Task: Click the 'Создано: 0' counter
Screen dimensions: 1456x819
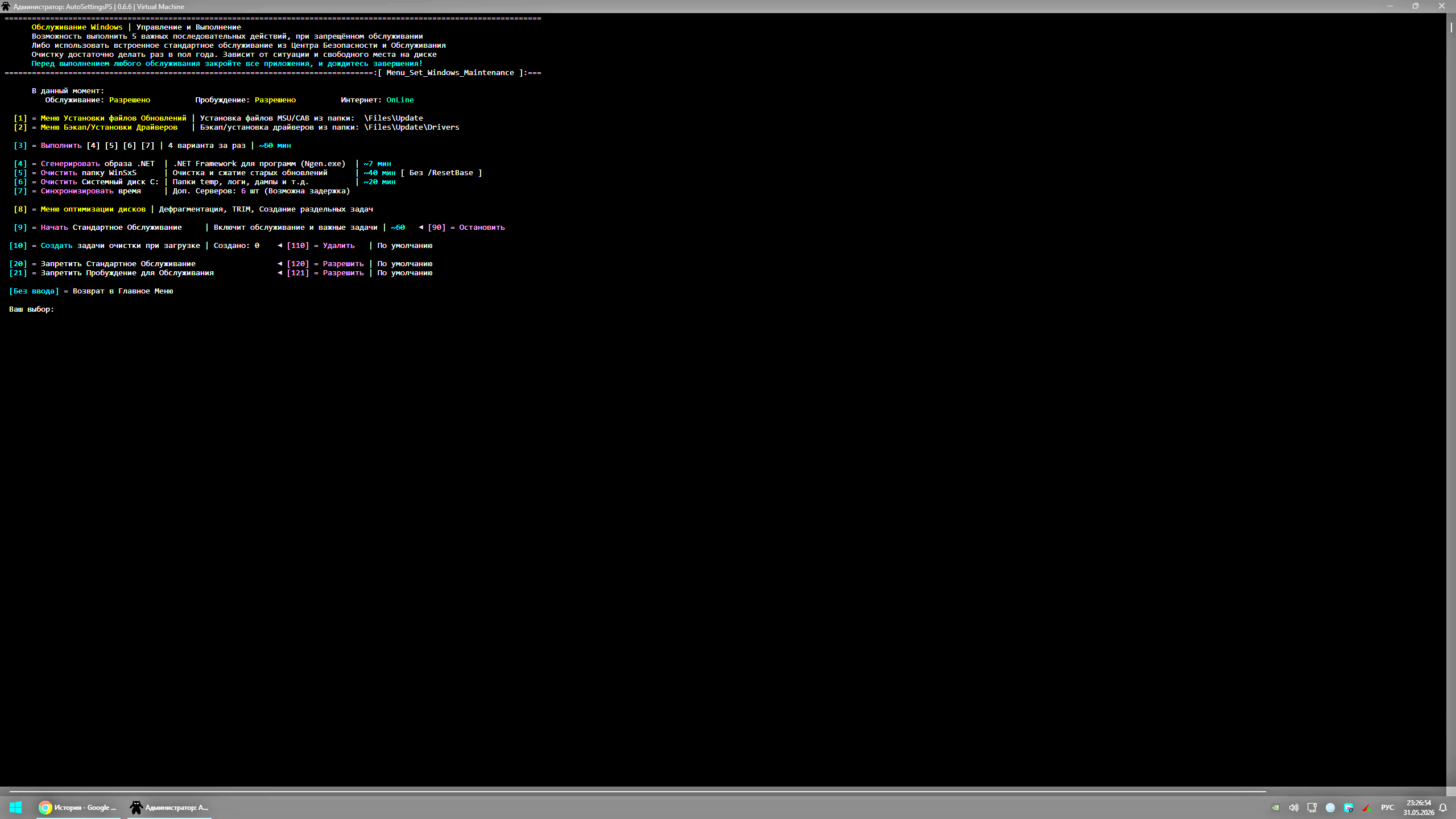Action: point(236,245)
